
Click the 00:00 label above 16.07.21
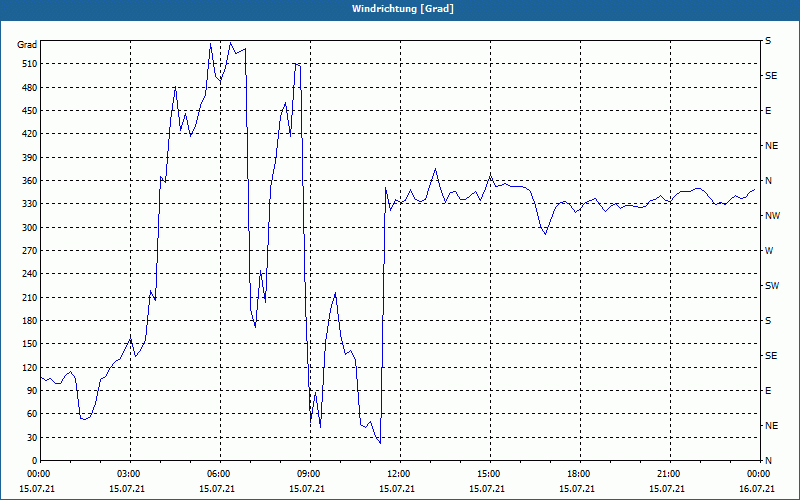(x=760, y=474)
